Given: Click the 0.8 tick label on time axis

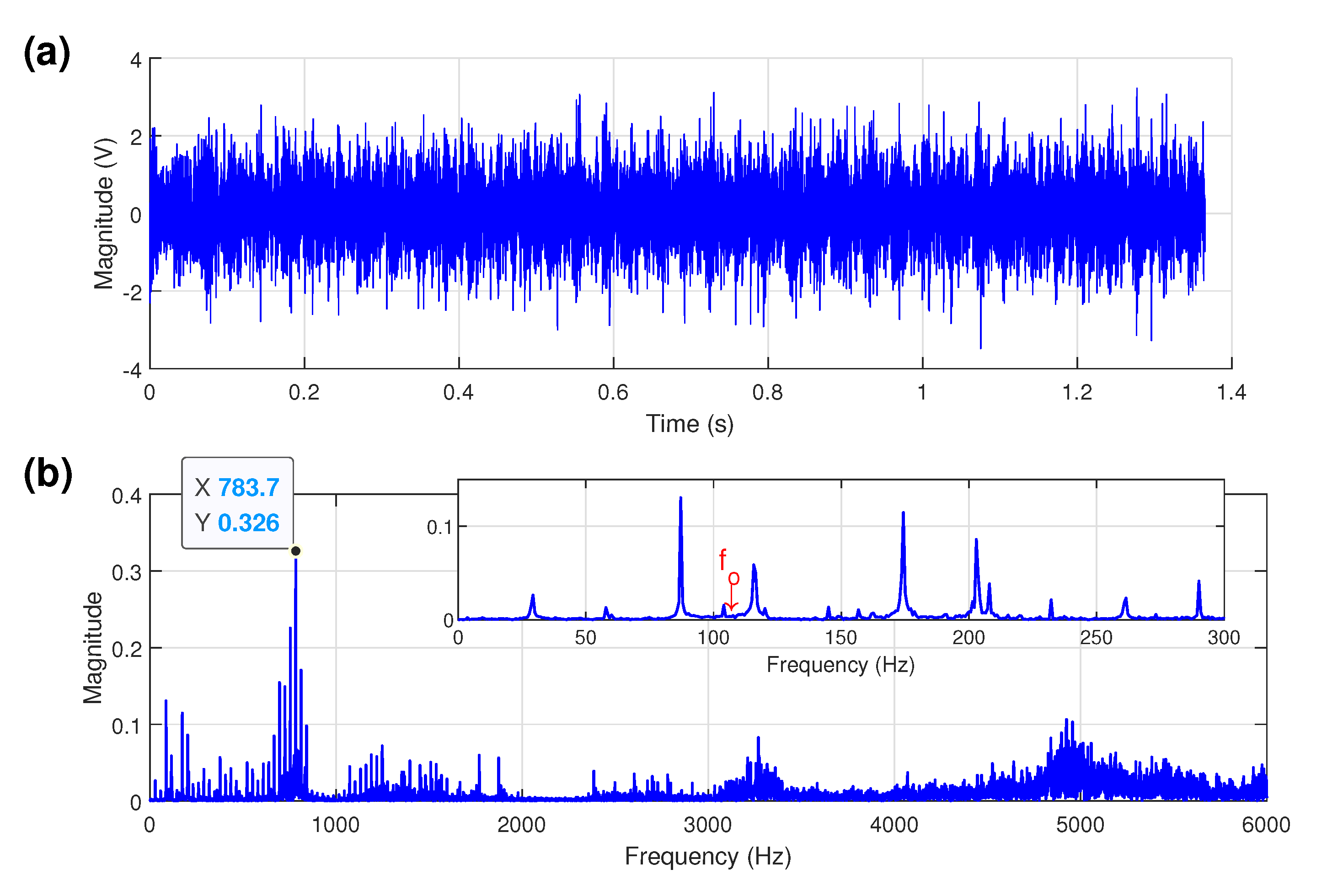Looking at the screenshot, I should point(767,393).
